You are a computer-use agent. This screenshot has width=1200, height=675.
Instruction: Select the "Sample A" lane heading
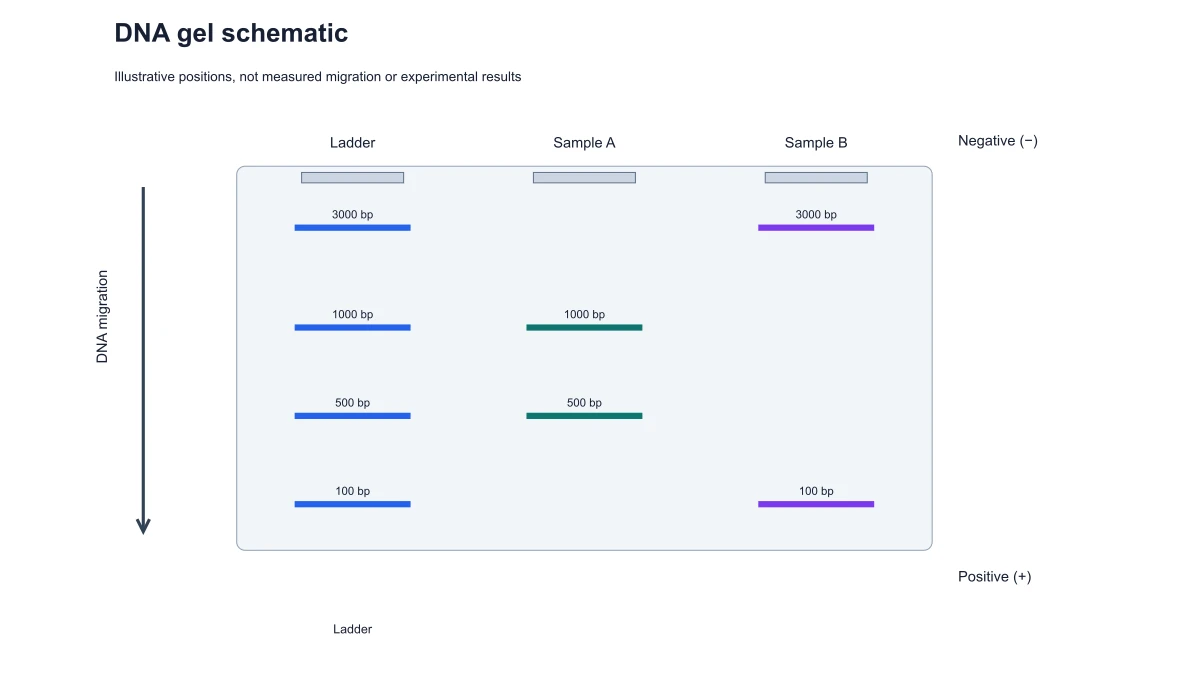coord(584,143)
